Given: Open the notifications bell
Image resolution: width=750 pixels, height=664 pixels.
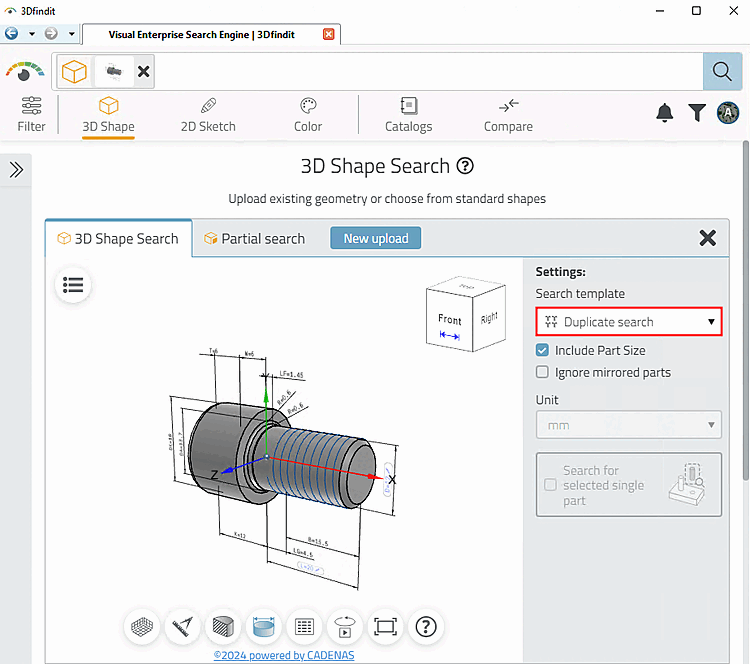Looking at the screenshot, I should tap(665, 113).
